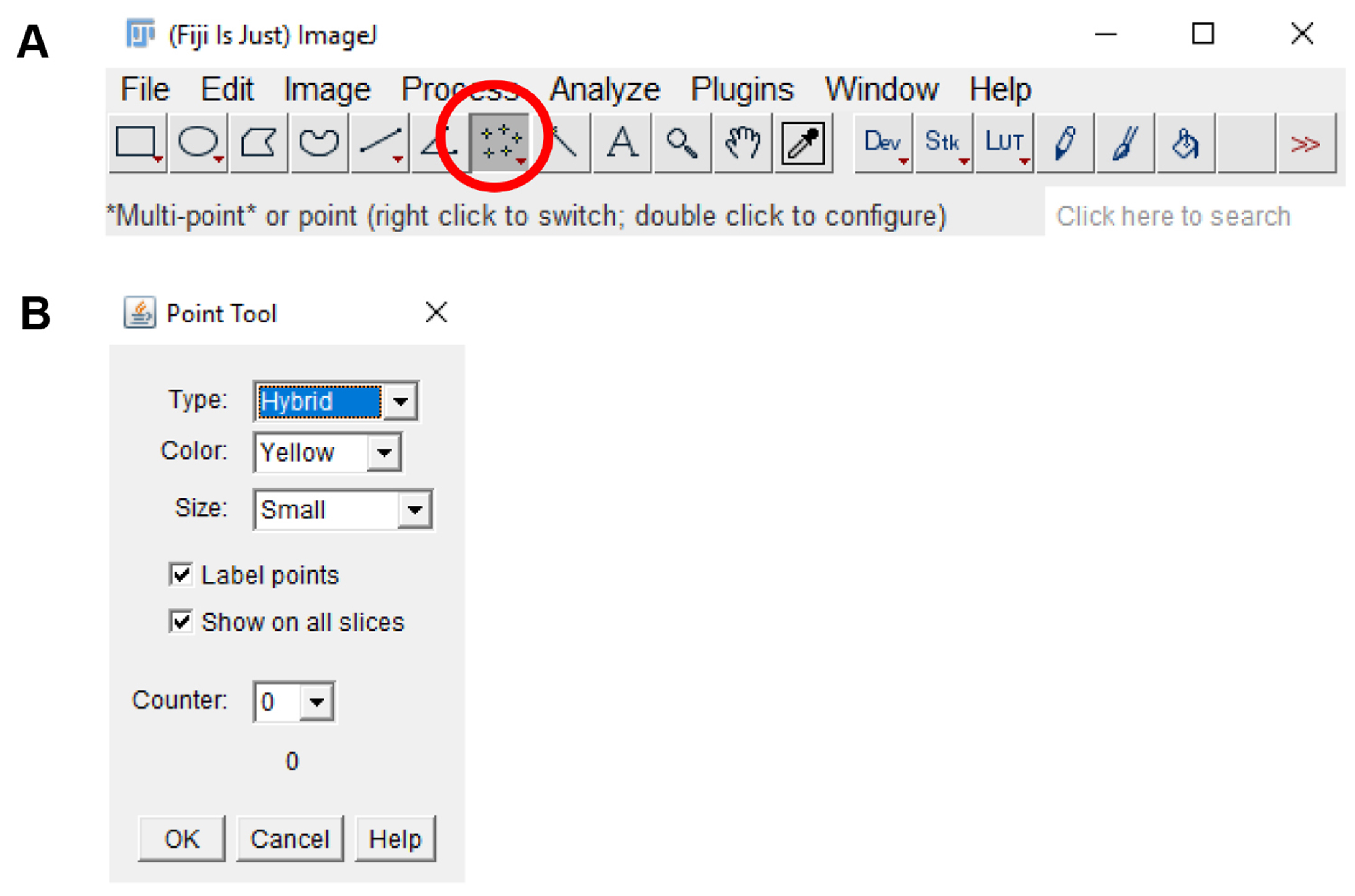Click the count value below Counter
The image size is (1355, 896).
coord(292,761)
